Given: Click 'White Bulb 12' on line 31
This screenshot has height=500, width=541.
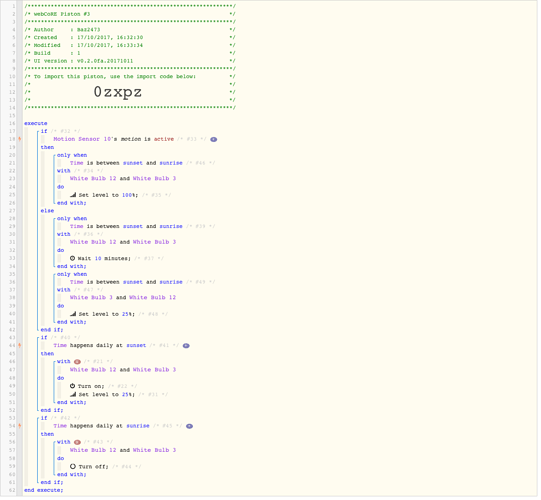Looking at the screenshot, I should [x=94, y=243].
